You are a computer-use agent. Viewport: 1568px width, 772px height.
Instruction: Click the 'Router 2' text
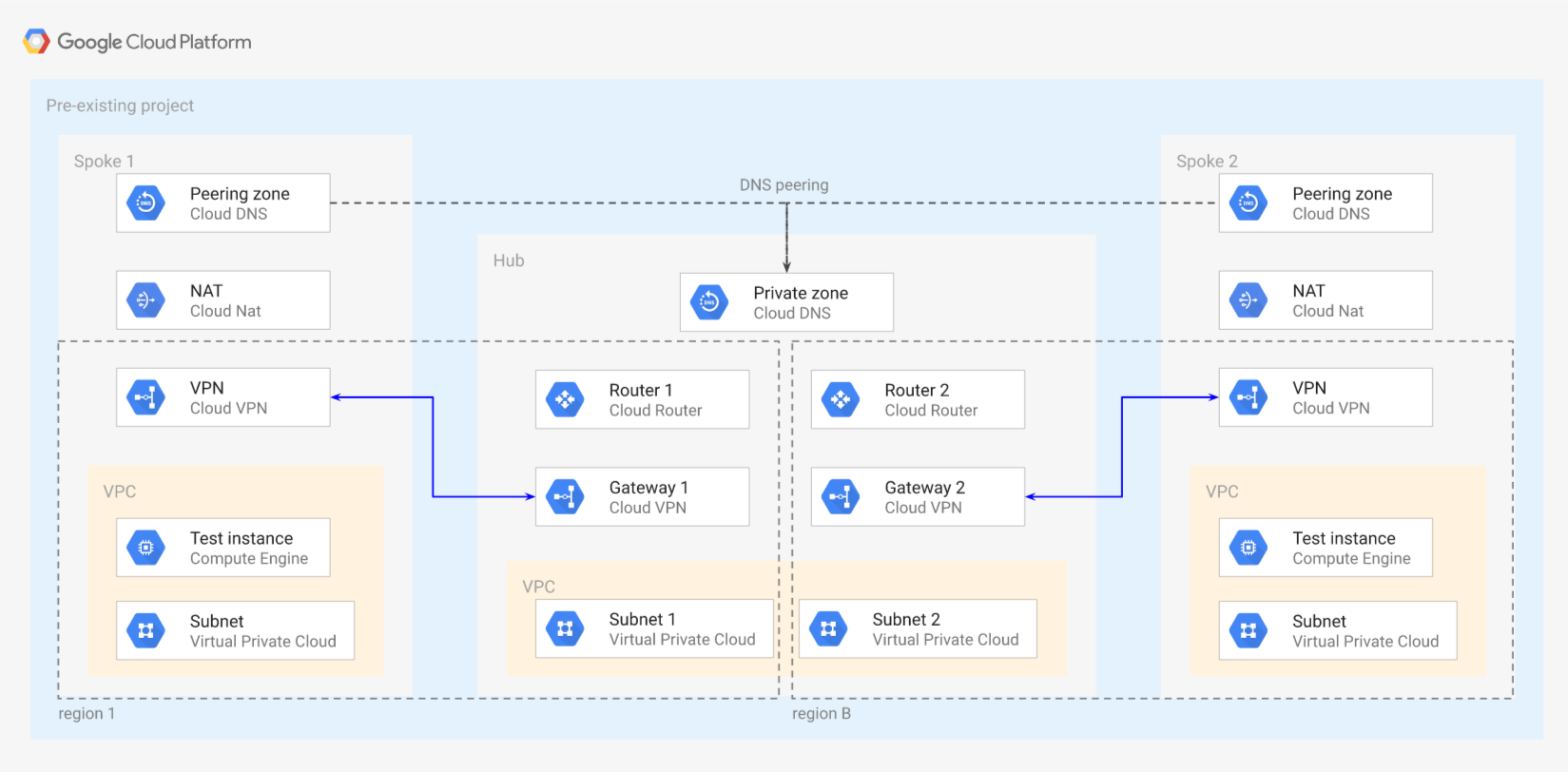click(917, 390)
